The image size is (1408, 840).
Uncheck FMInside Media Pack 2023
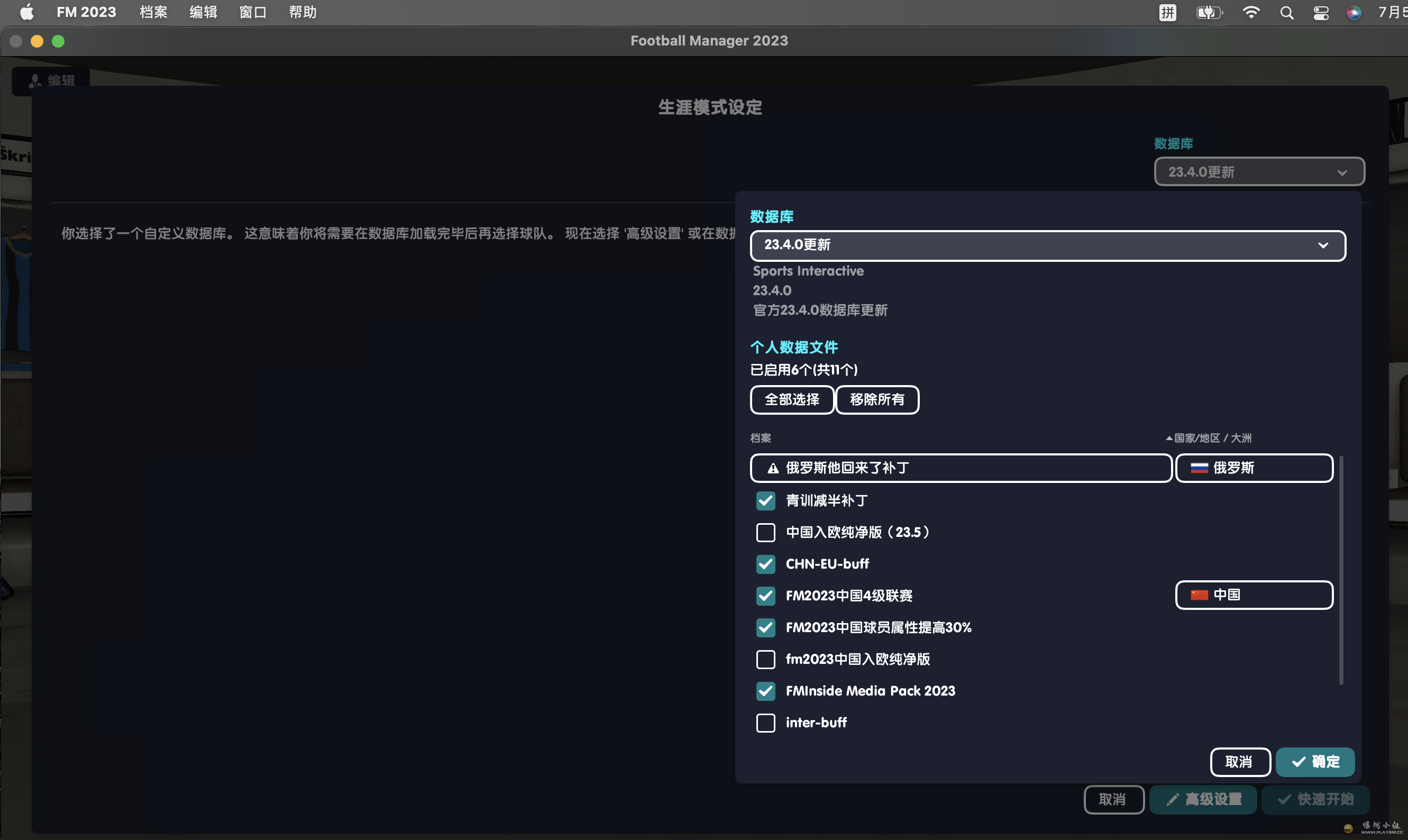[766, 690]
